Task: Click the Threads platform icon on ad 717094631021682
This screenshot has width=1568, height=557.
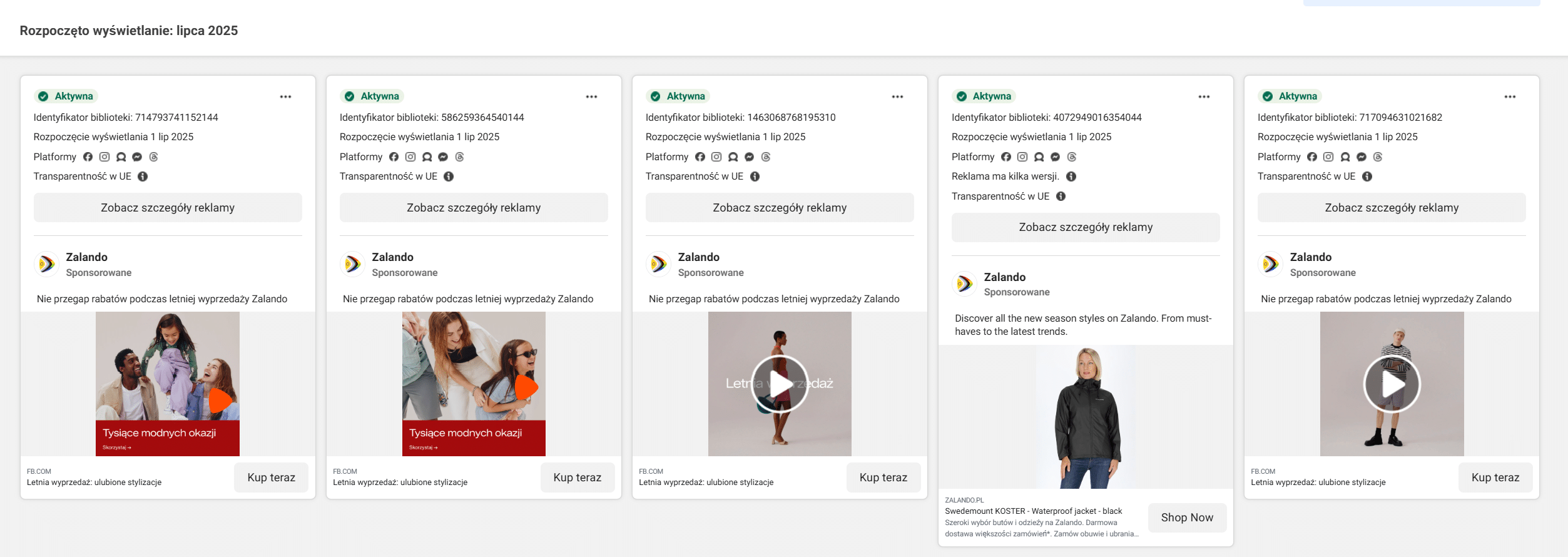Action: 1378,157
